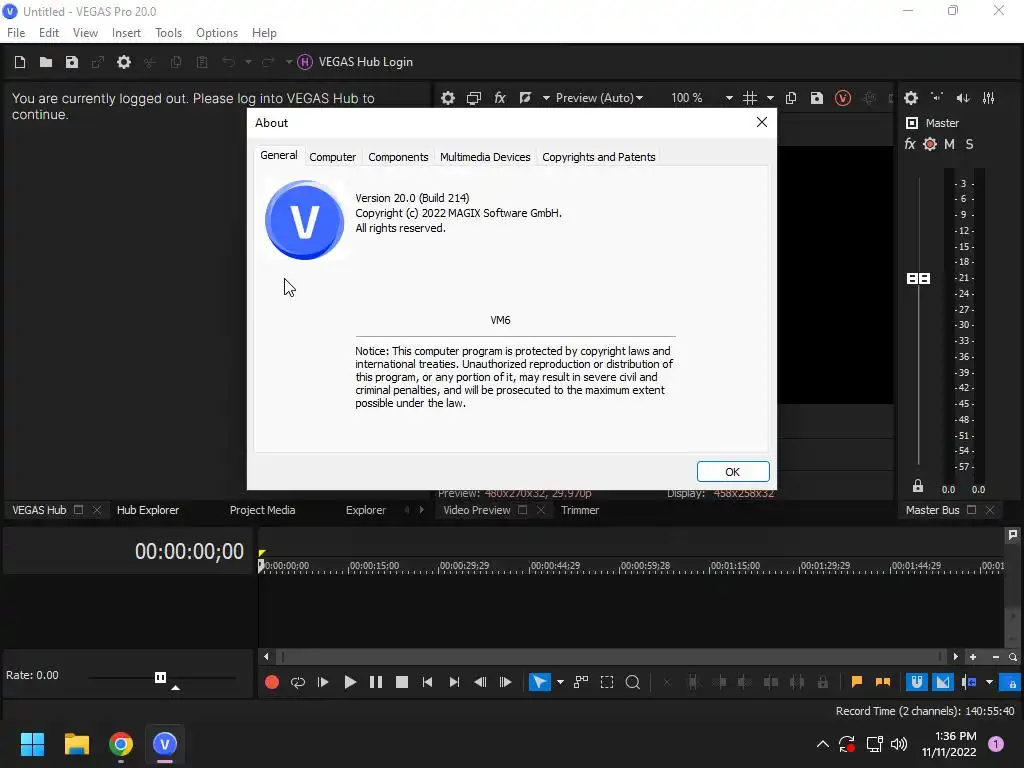1024x768 pixels.
Task: Click the Stop button in transport
Action: coord(402,682)
